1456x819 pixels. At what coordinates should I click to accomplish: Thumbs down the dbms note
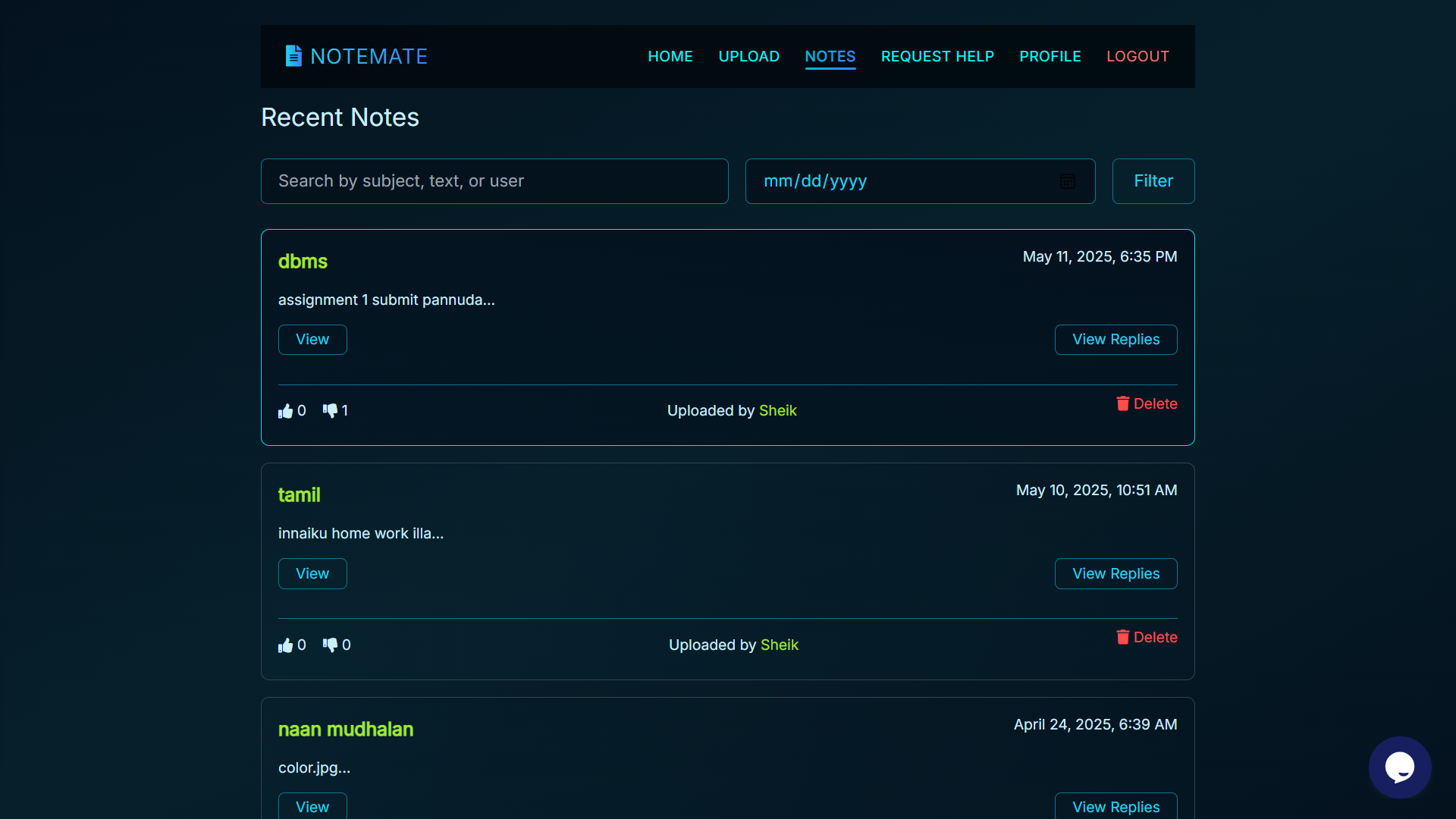pos(330,411)
